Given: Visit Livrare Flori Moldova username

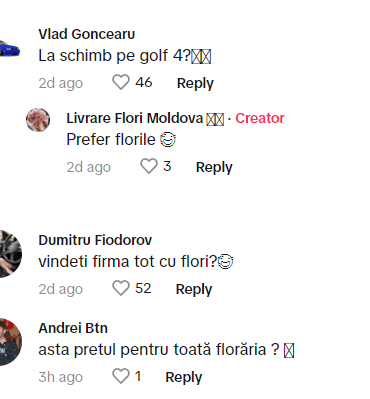Looking at the screenshot, I should (x=135, y=118).
